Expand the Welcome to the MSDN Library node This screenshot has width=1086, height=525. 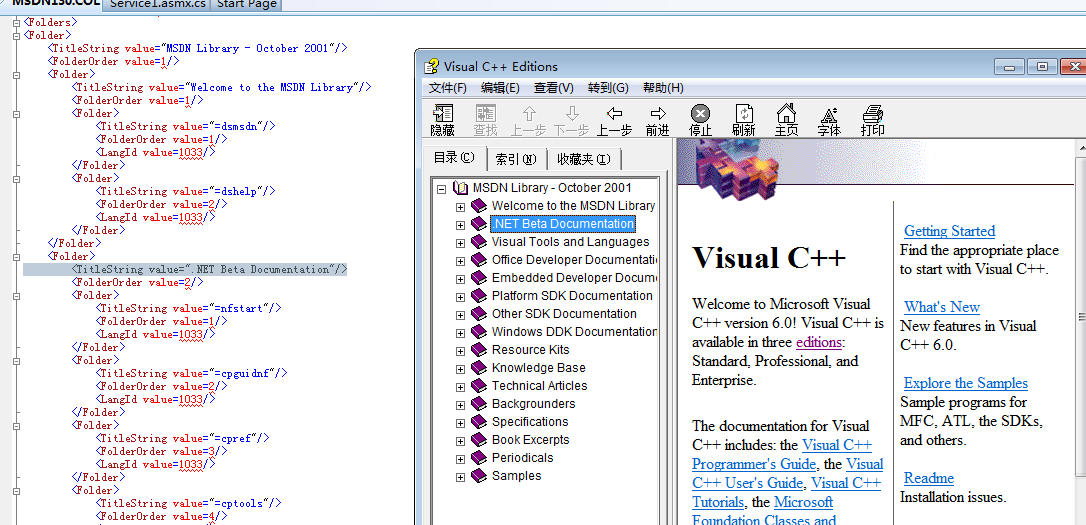[x=460, y=207]
